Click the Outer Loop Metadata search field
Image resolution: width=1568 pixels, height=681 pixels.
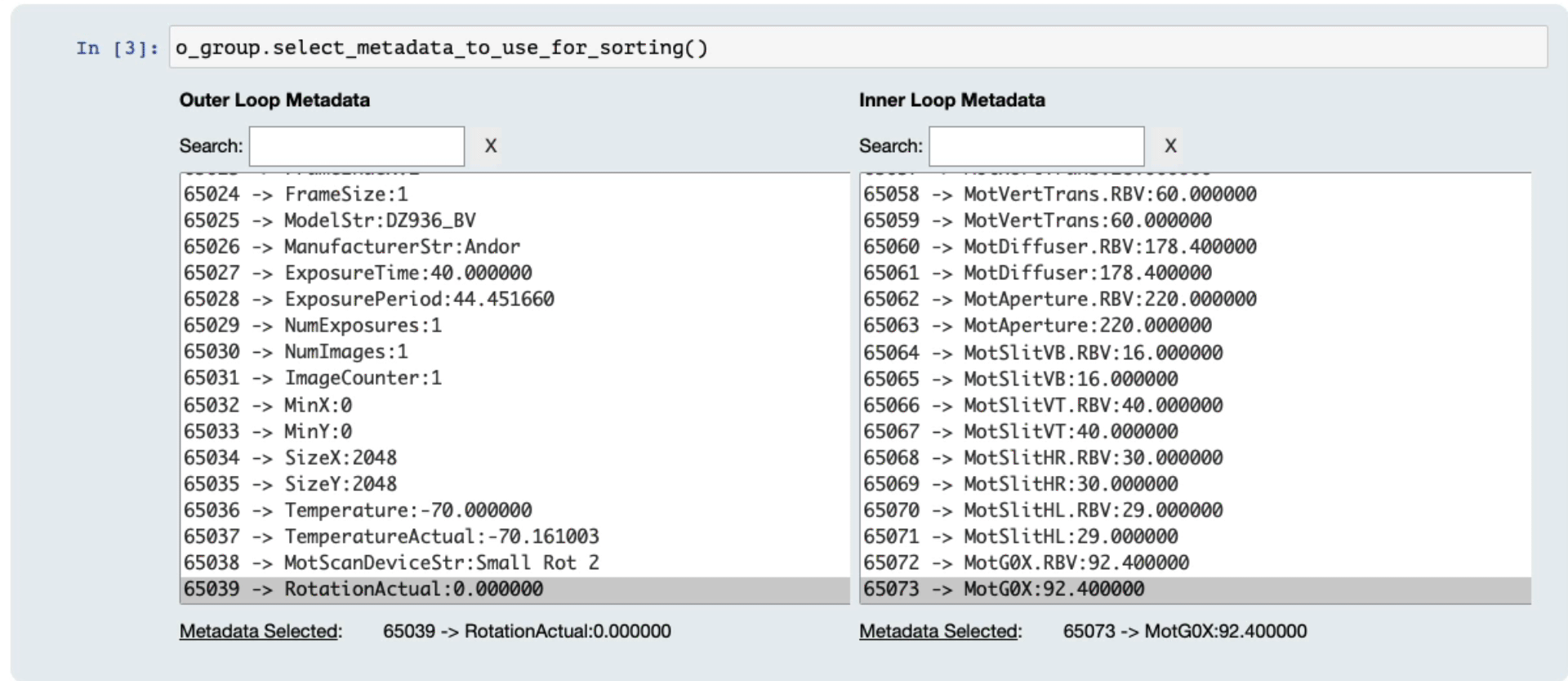point(357,147)
